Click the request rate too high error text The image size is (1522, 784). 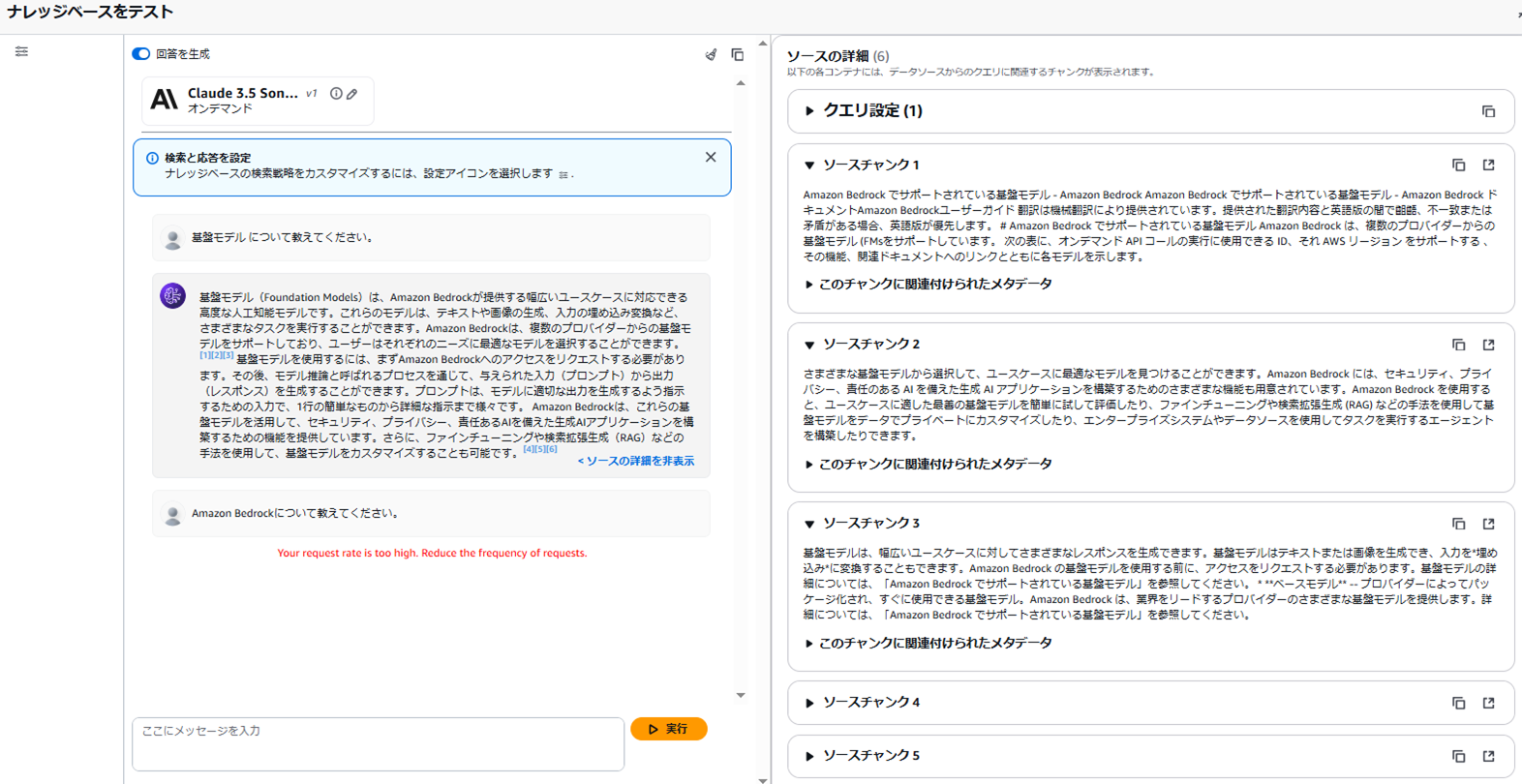[432, 553]
